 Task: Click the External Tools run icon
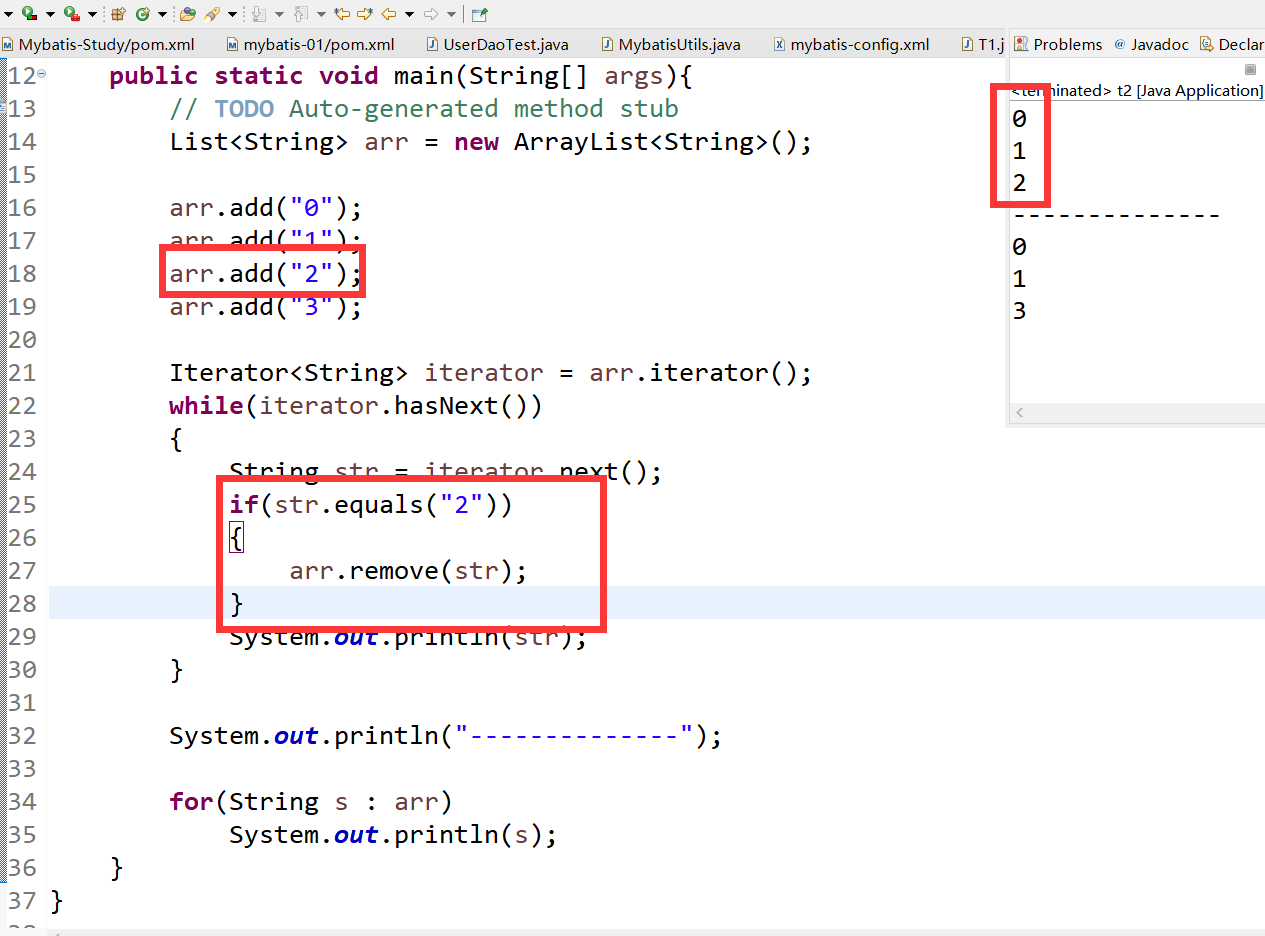[x=72, y=13]
